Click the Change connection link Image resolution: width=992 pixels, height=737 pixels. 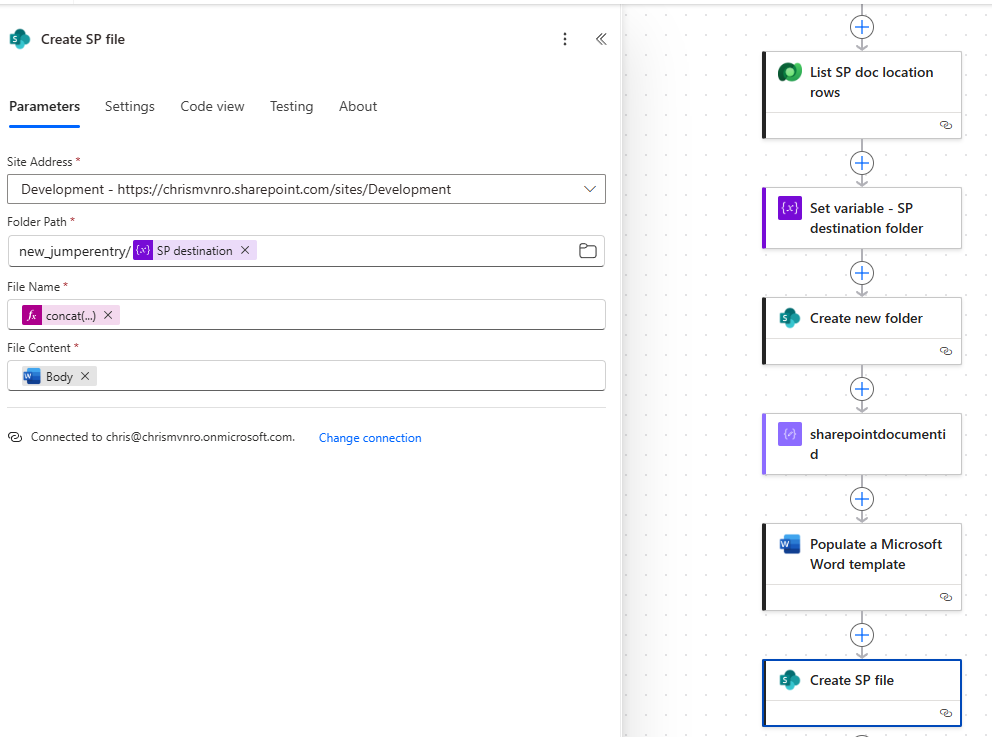tap(370, 438)
